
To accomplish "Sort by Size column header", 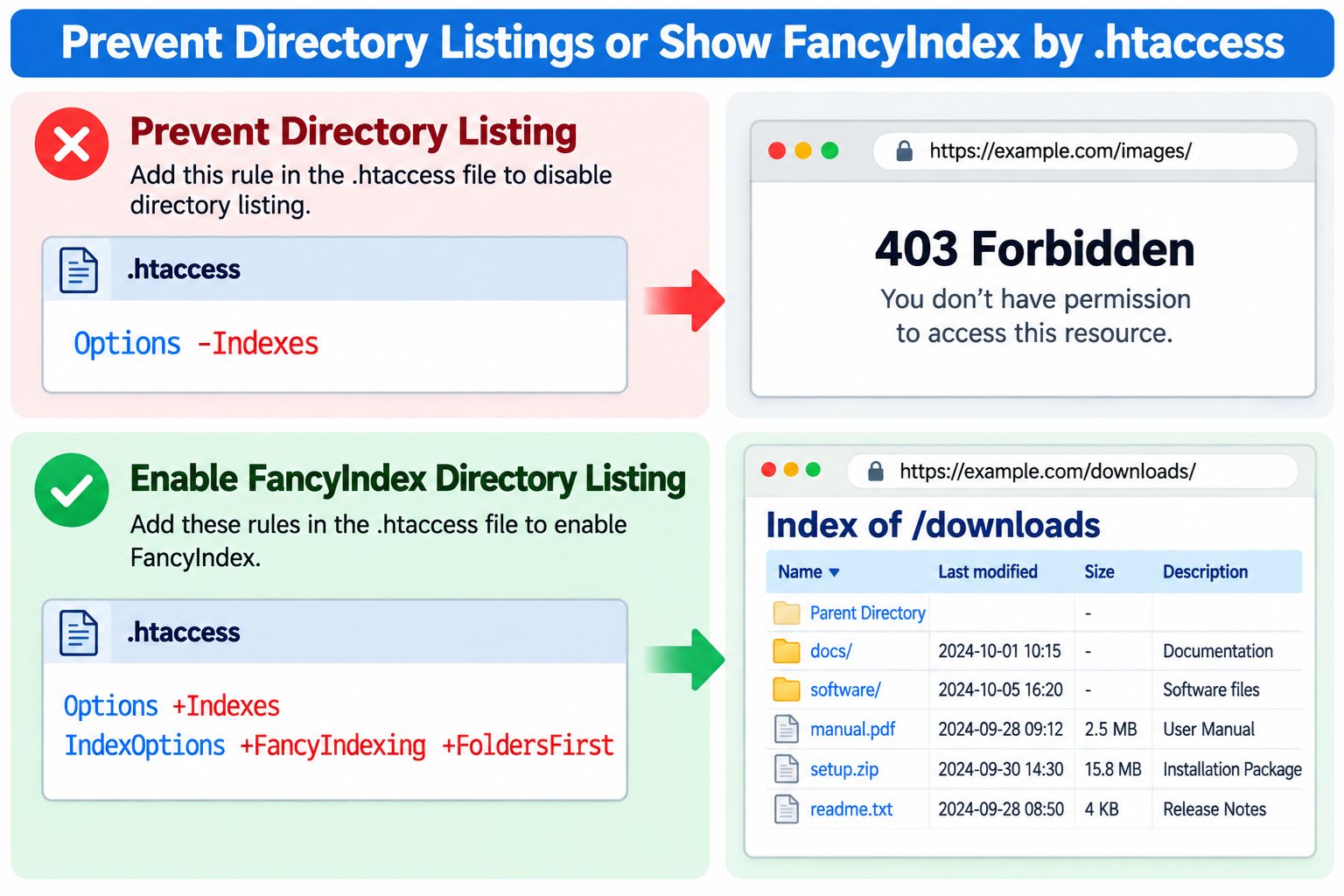I will (1099, 571).
